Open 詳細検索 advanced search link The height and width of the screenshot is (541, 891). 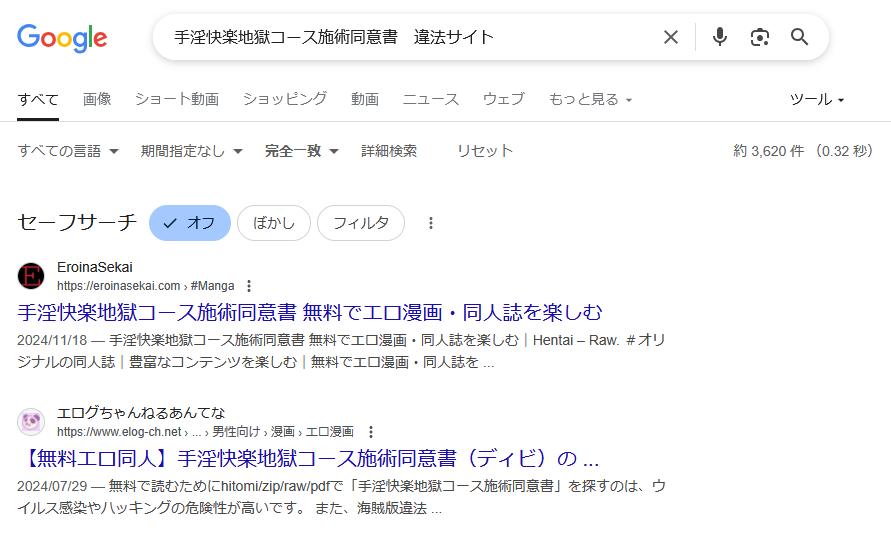tap(389, 151)
